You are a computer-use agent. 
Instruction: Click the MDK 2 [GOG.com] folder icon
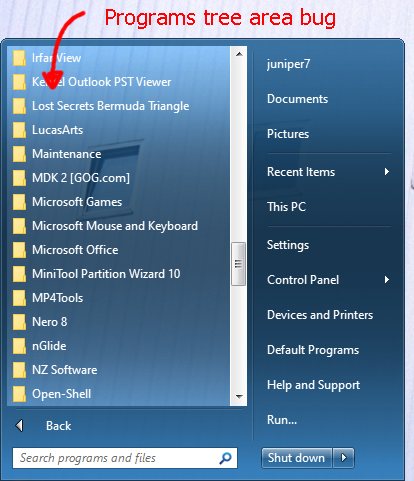(19, 178)
